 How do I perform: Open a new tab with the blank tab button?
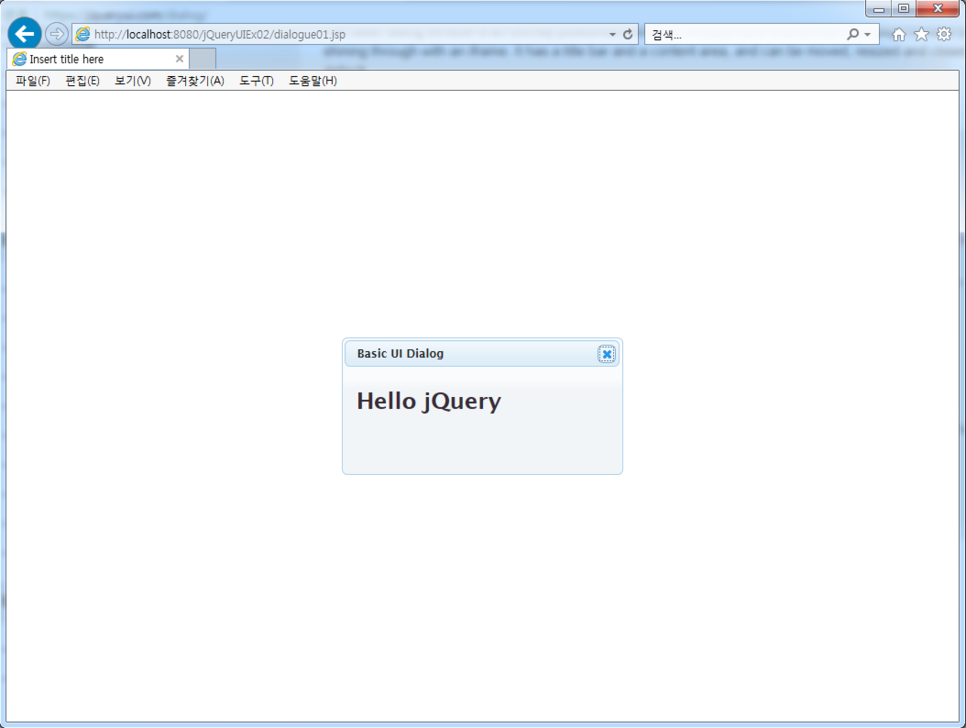tap(203, 59)
